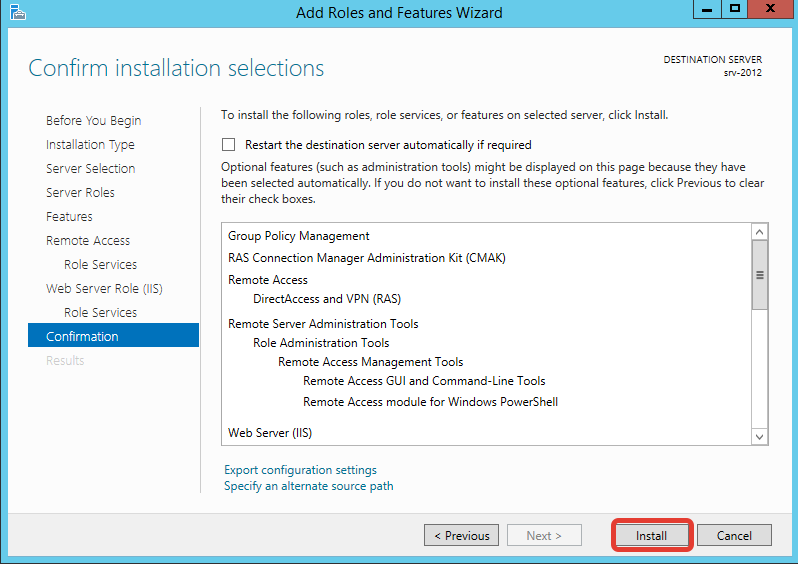This screenshot has height=564, width=798.
Task: Switch to Server Selection page
Action: point(90,169)
